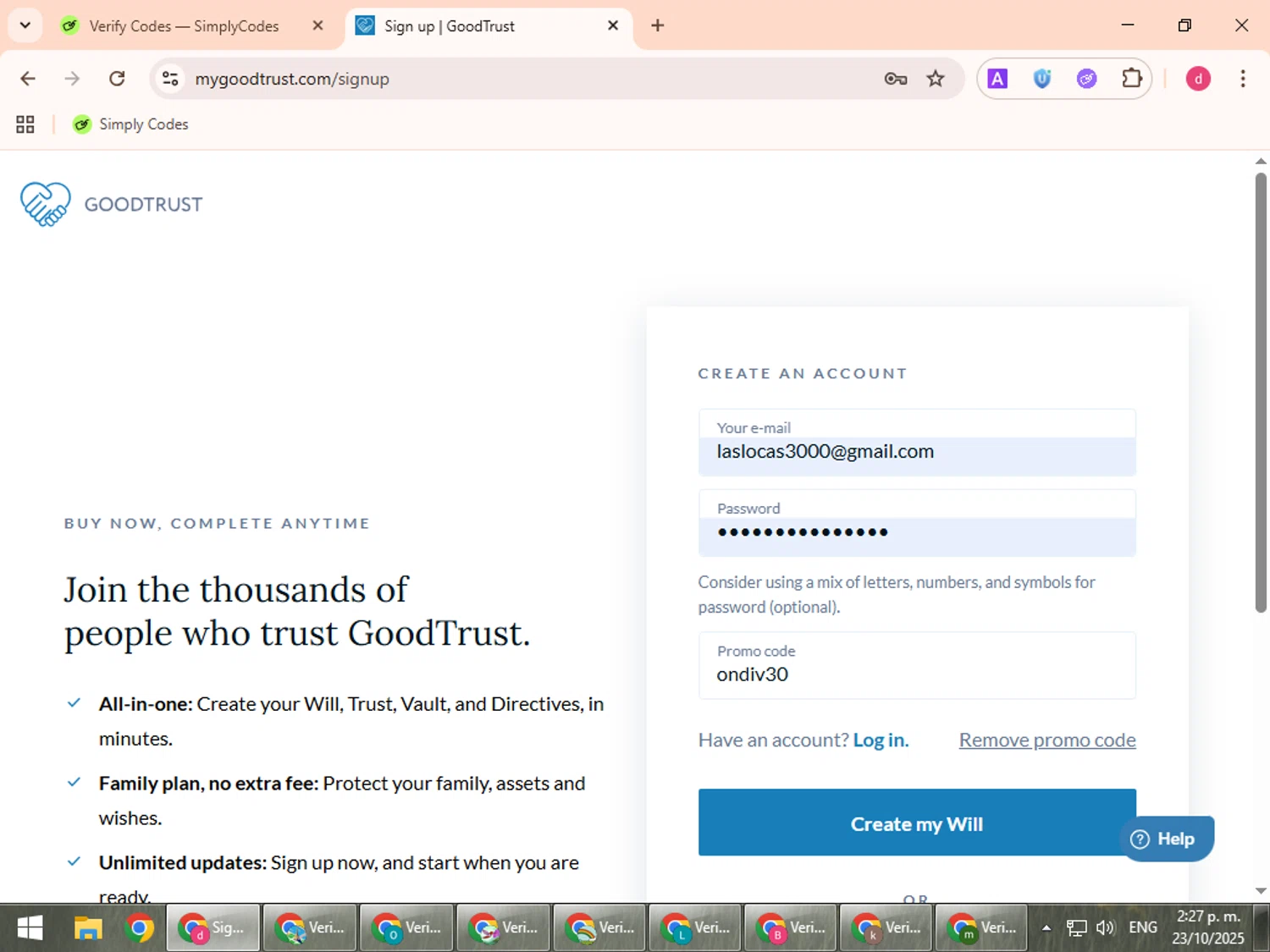Click the All-in-one bullet text
Screen dimensions: 1270x952
(351, 721)
